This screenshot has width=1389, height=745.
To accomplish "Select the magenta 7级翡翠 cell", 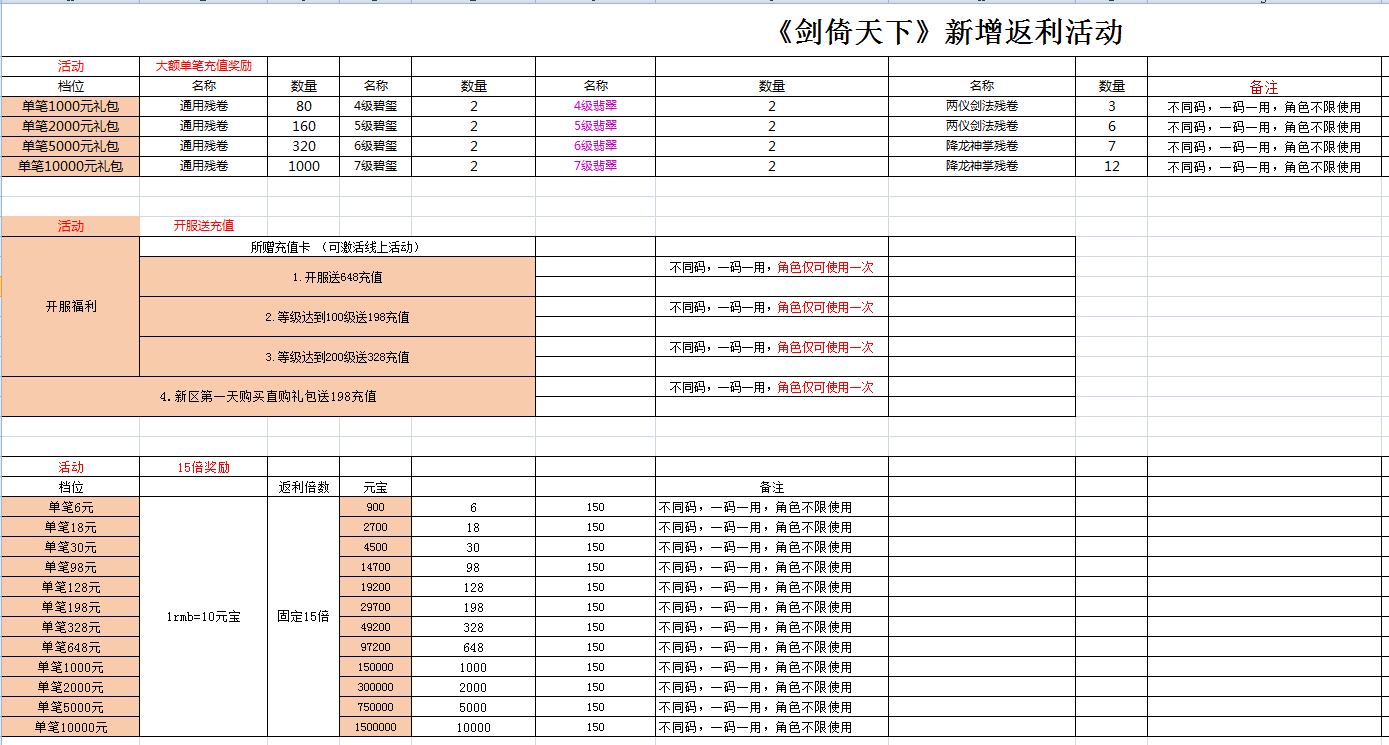I will click(595, 166).
